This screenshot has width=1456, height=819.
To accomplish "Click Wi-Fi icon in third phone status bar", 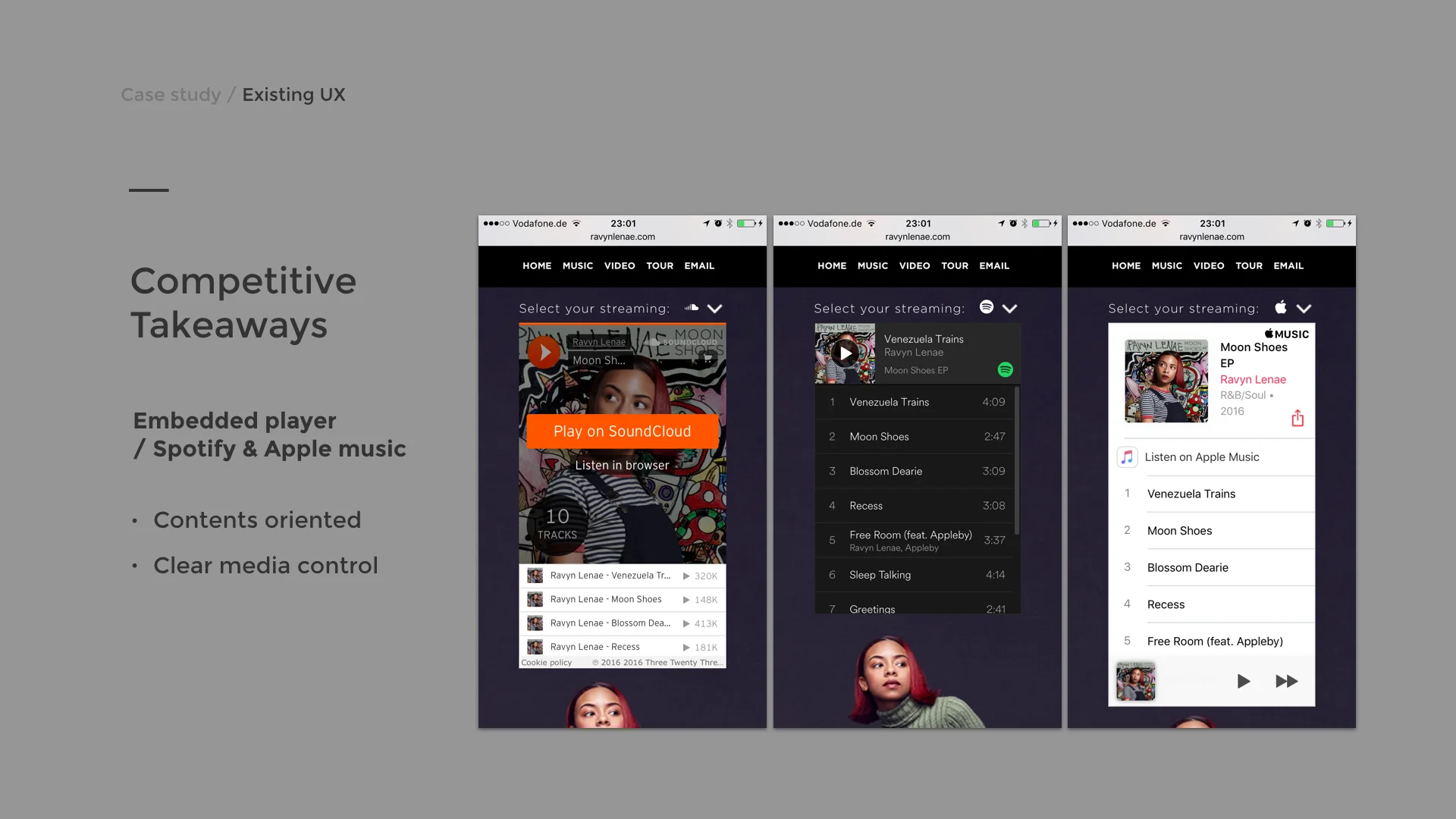I will pyautogui.click(x=1166, y=224).
